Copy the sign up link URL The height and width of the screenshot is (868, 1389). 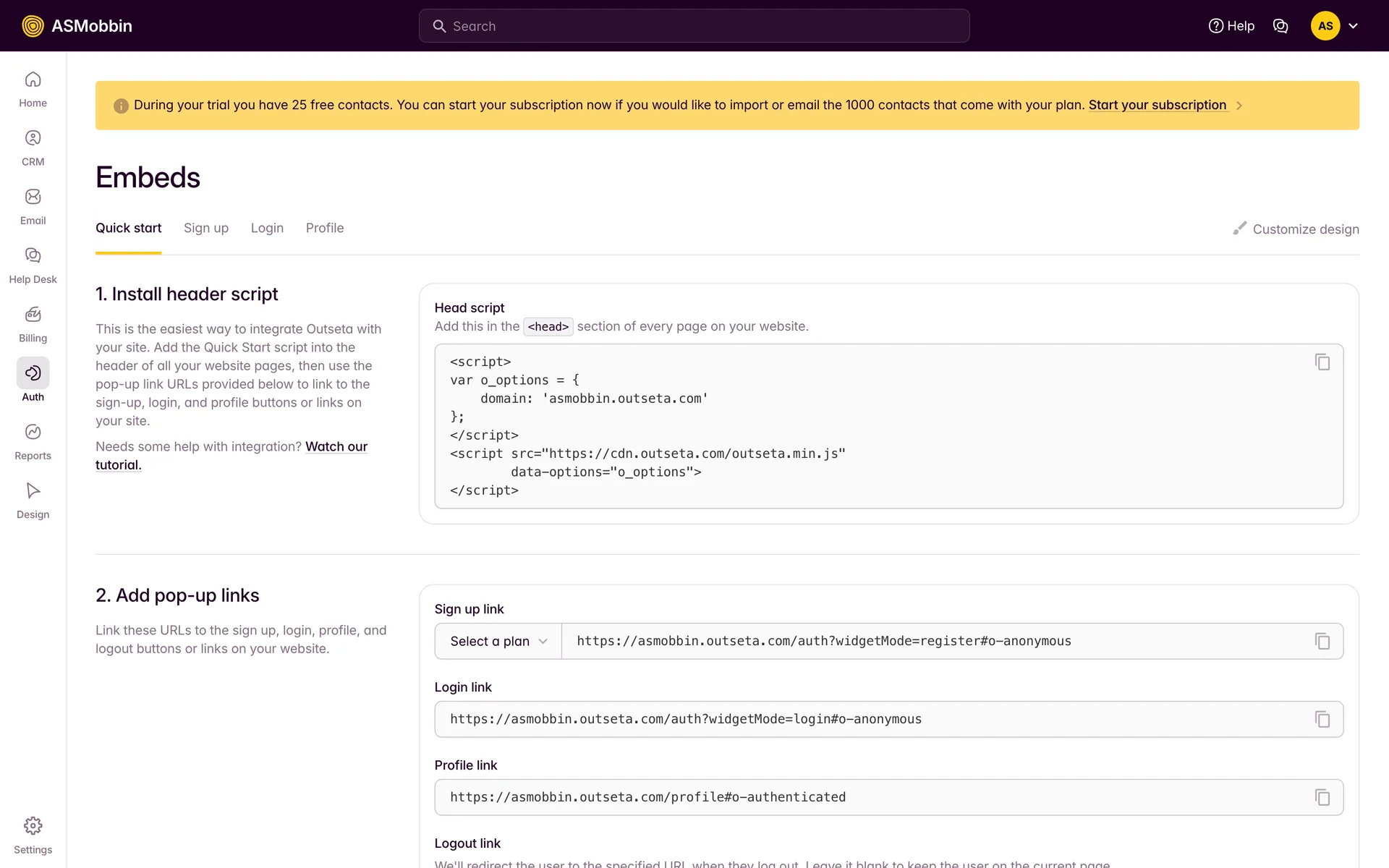(1322, 641)
